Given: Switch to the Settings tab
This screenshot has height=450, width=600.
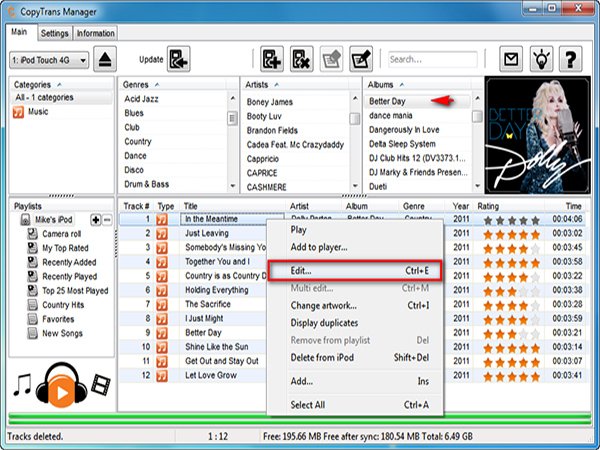Looking at the screenshot, I should click(54, 33).
